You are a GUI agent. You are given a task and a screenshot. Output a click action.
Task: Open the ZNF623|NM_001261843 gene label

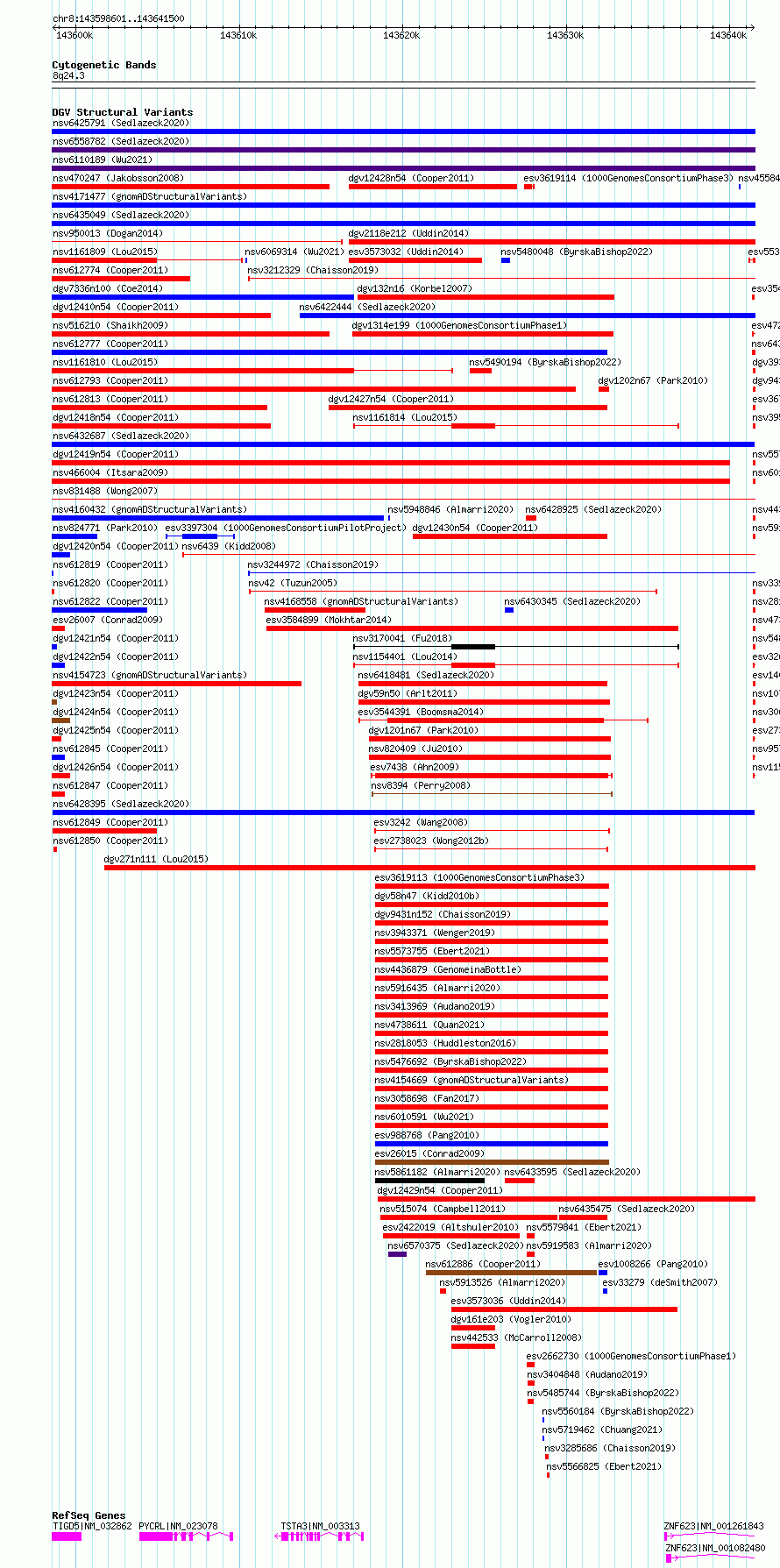pyautogui.click(x=714, y=1526)
